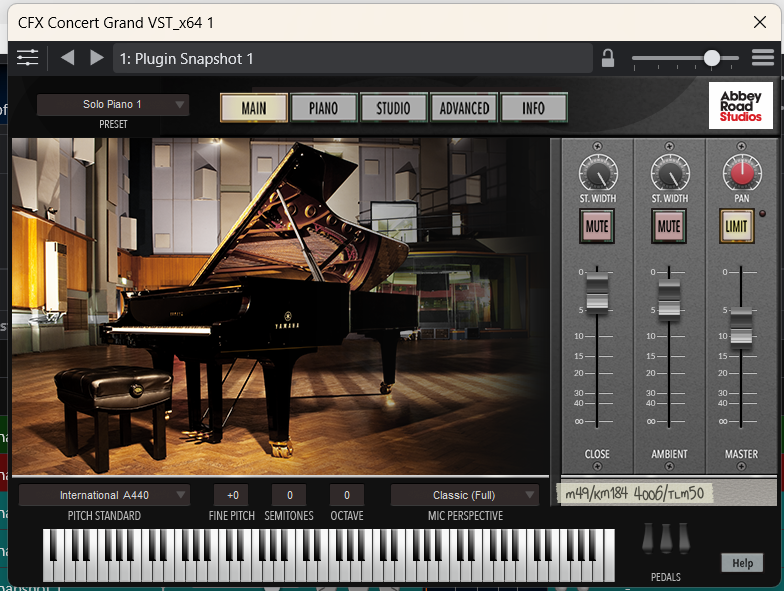Image resolution: width=784 pixels, height=591 pixels.
Task: Open the Help button
Action: click(x=742, y=563)
